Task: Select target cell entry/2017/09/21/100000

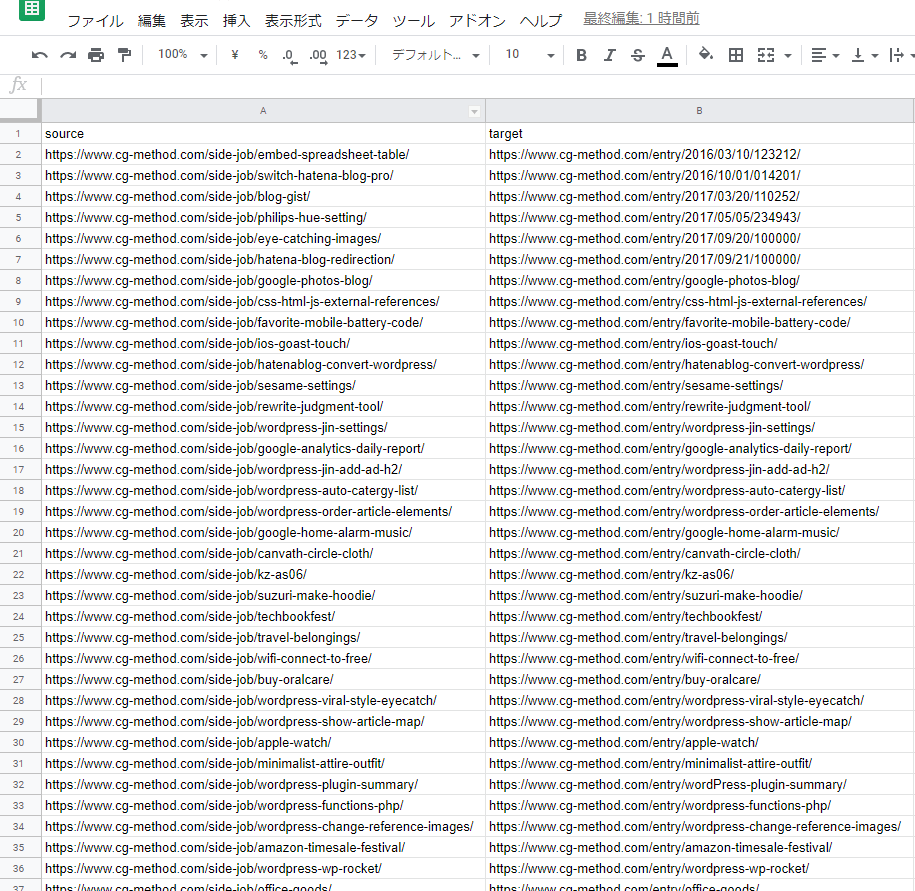Action: (699, 260)
